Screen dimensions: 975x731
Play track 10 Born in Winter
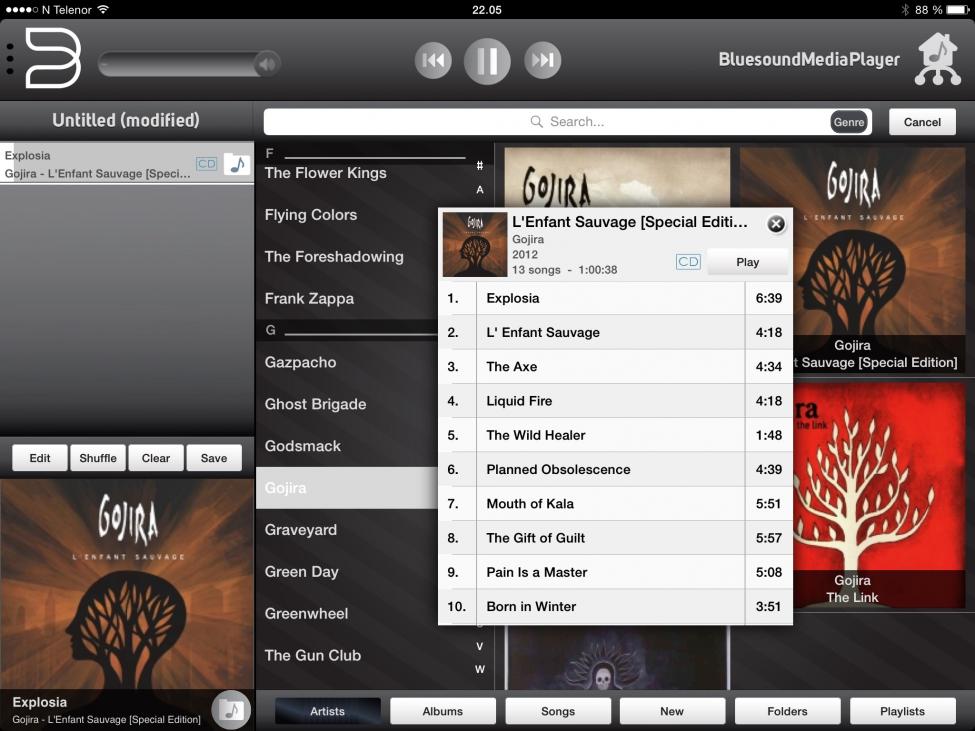(616, 606)
